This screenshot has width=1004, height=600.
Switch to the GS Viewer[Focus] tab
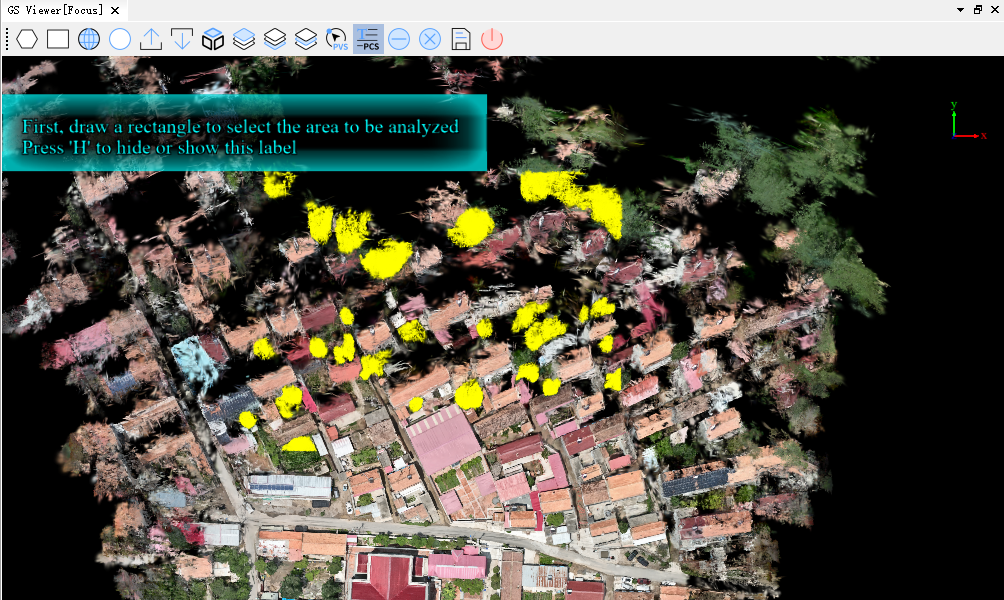pyautogui.click(x=55, y=9)
